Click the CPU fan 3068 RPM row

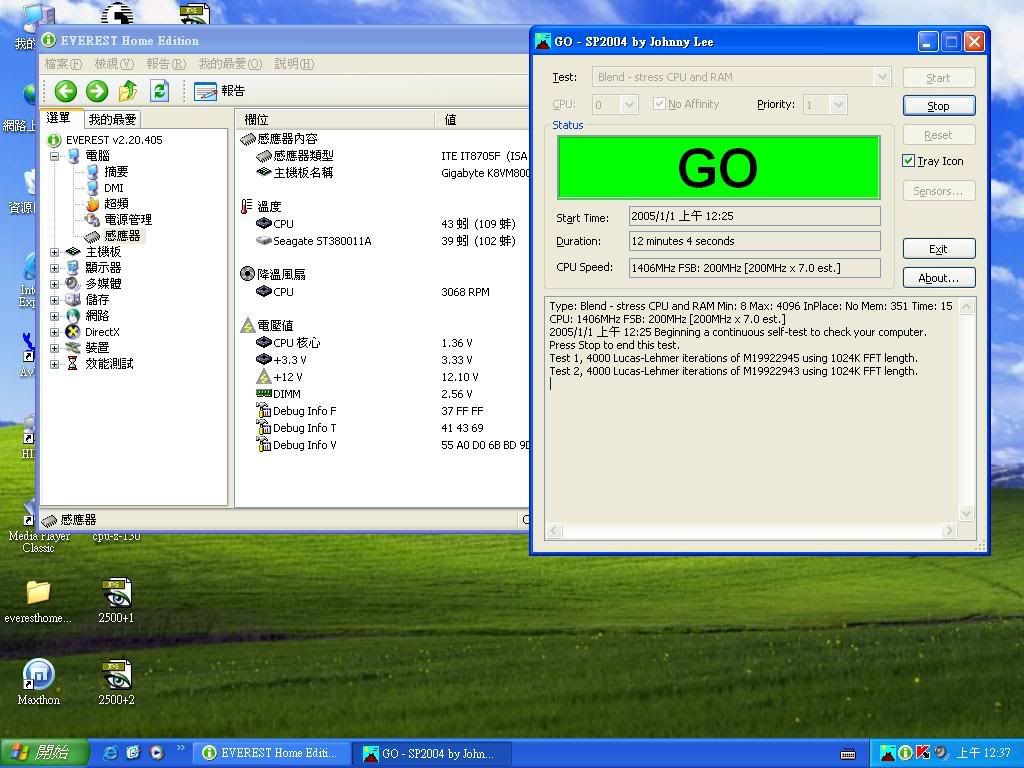point(384,292)
